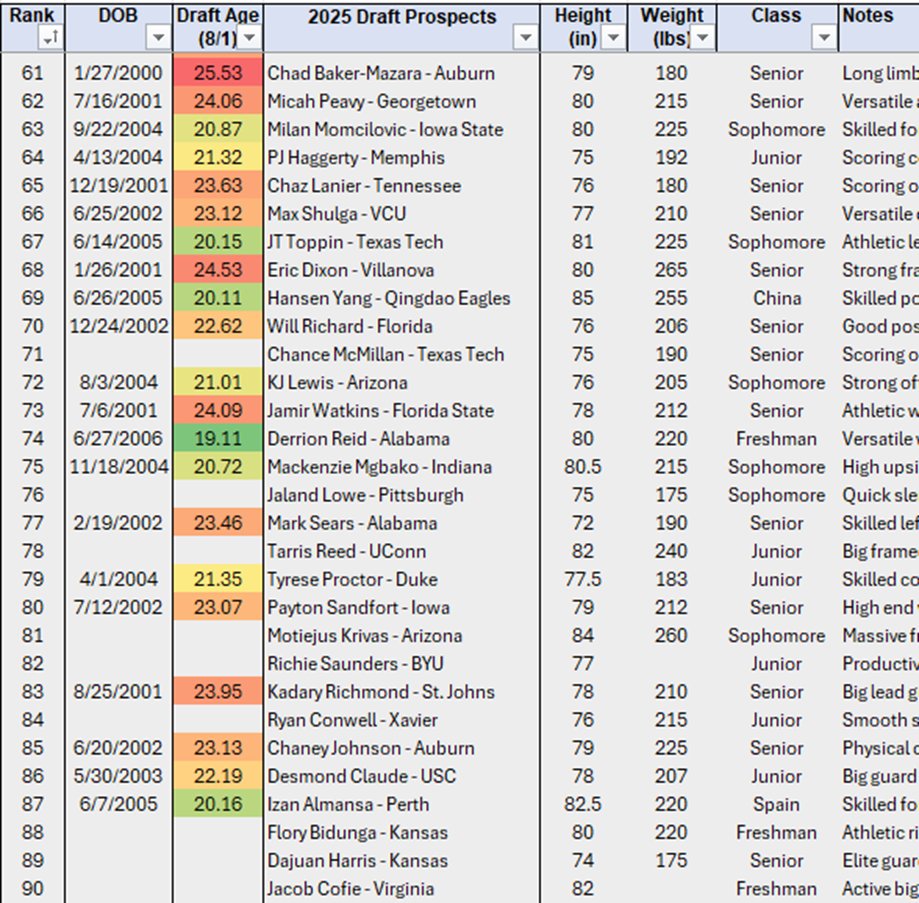
Task: Click the height cell 80.5
Action: pyautogui.click(x=583, y=467)
